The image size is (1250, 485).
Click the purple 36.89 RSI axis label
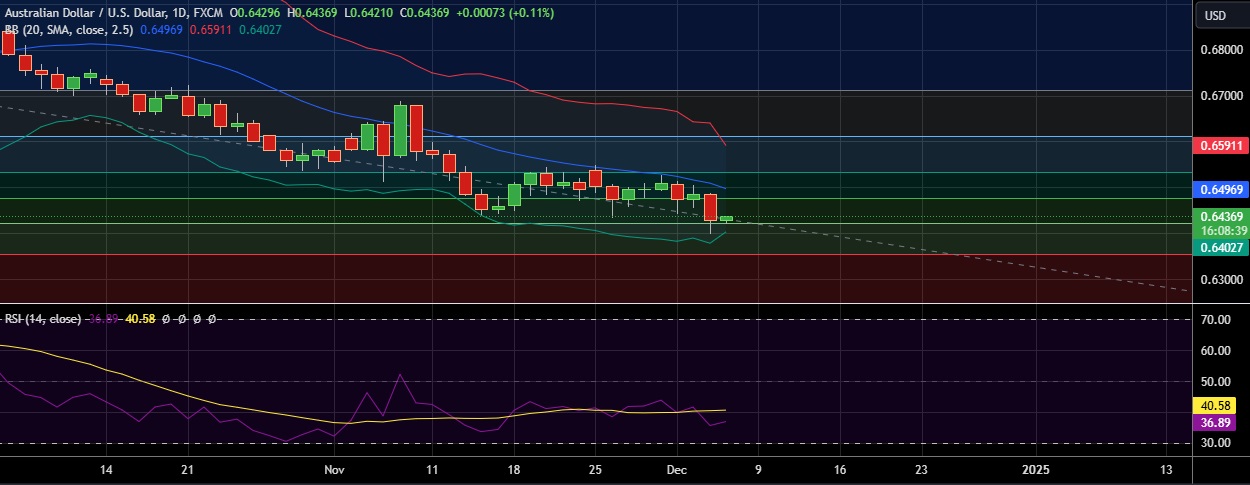coord(1215,423)
